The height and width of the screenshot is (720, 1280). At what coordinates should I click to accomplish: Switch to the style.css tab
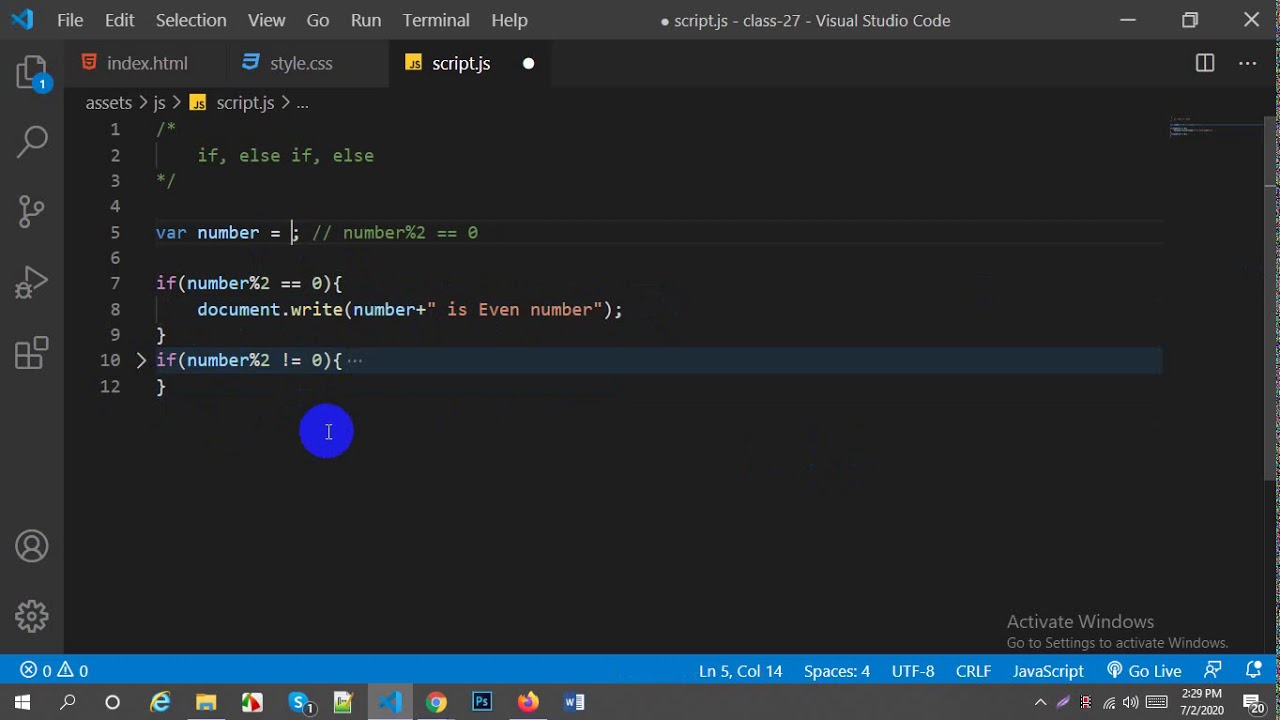301,63
